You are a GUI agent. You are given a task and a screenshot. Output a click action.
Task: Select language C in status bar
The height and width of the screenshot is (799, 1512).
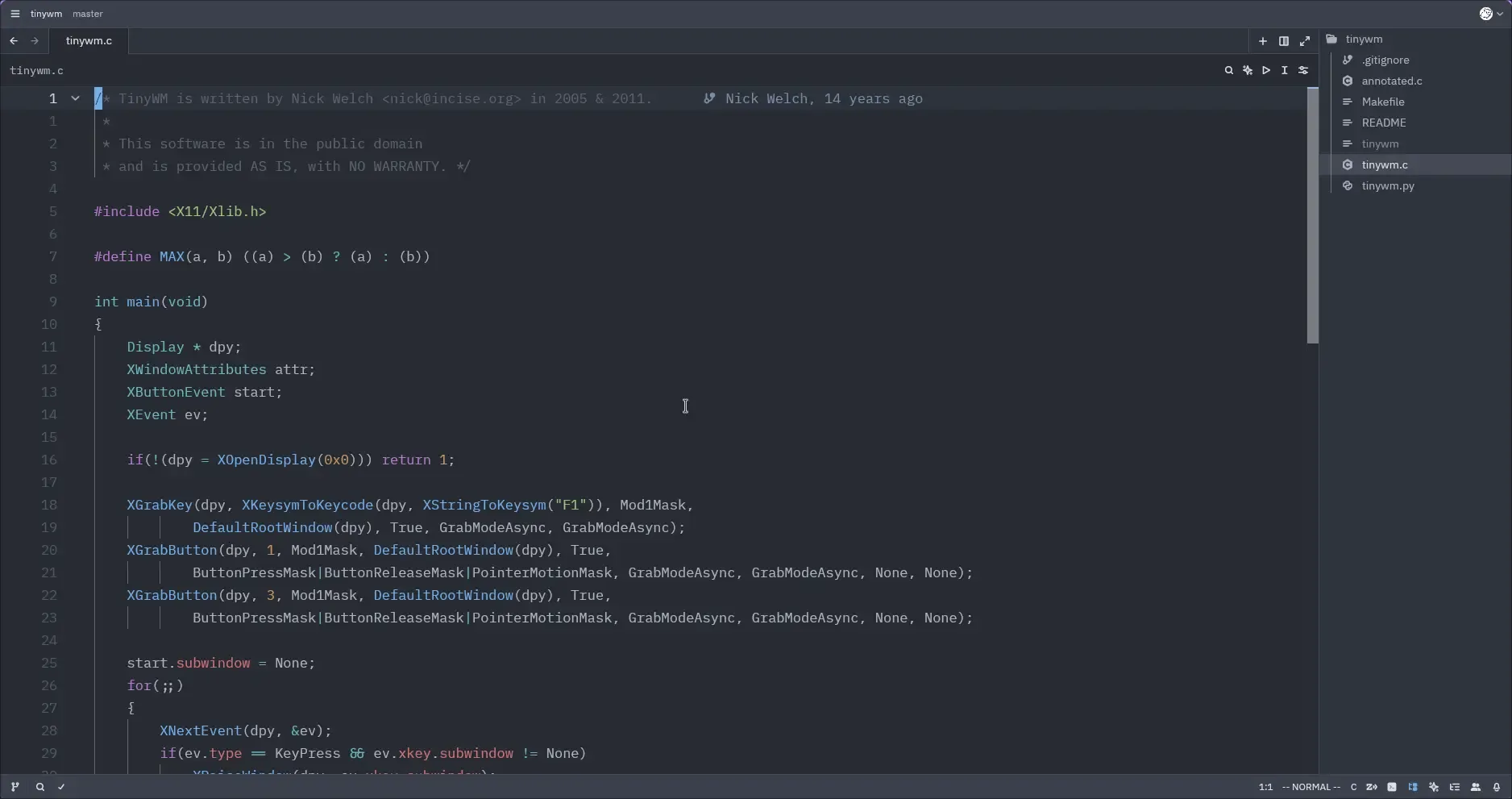(x=1353, y=787)
